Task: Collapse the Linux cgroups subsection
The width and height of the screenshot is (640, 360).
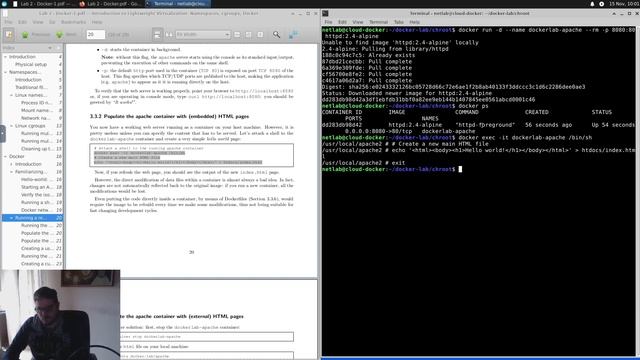Action: (11, 126)
